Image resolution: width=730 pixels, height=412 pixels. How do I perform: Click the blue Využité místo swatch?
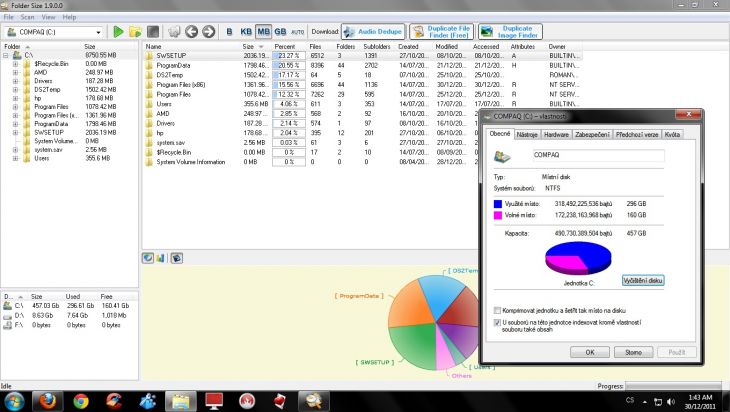[498, 204]
